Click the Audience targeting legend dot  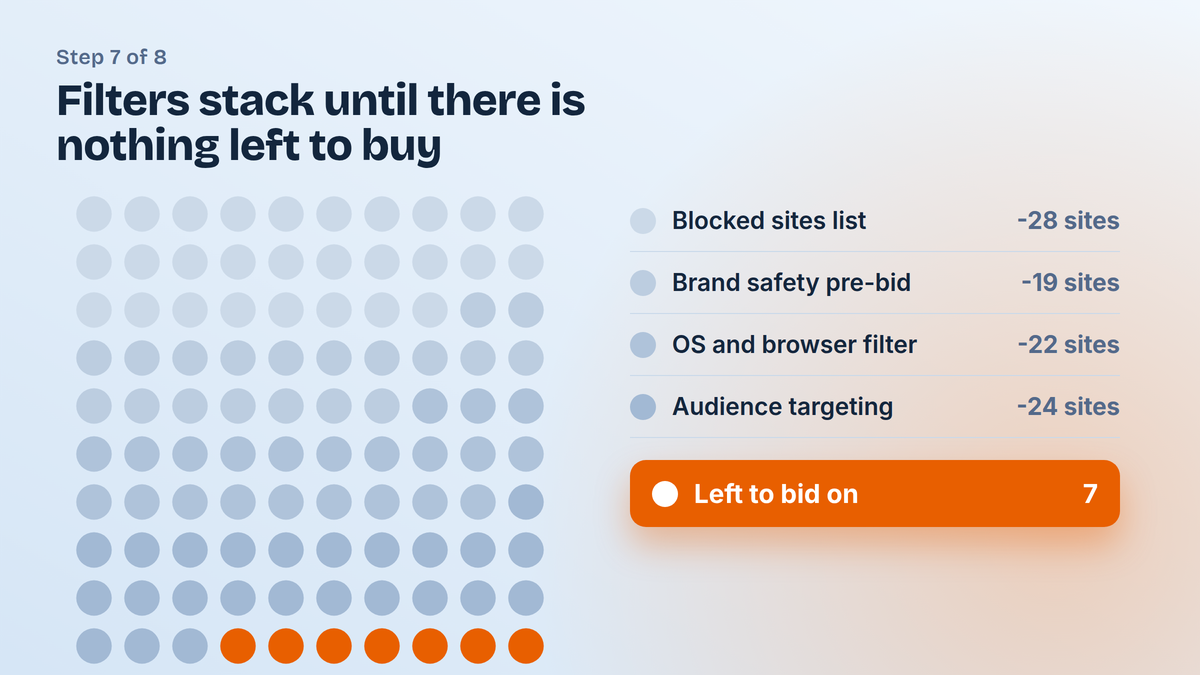[643, 407]
